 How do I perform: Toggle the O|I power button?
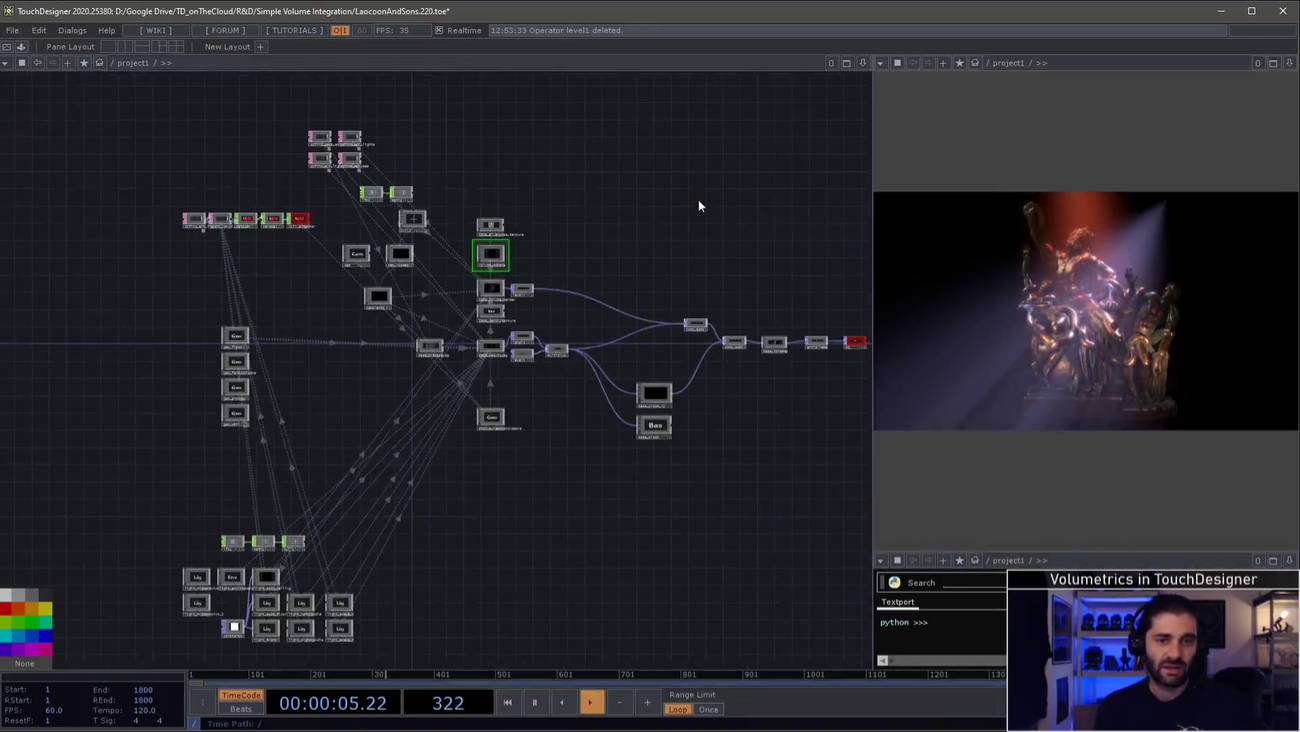340,30
